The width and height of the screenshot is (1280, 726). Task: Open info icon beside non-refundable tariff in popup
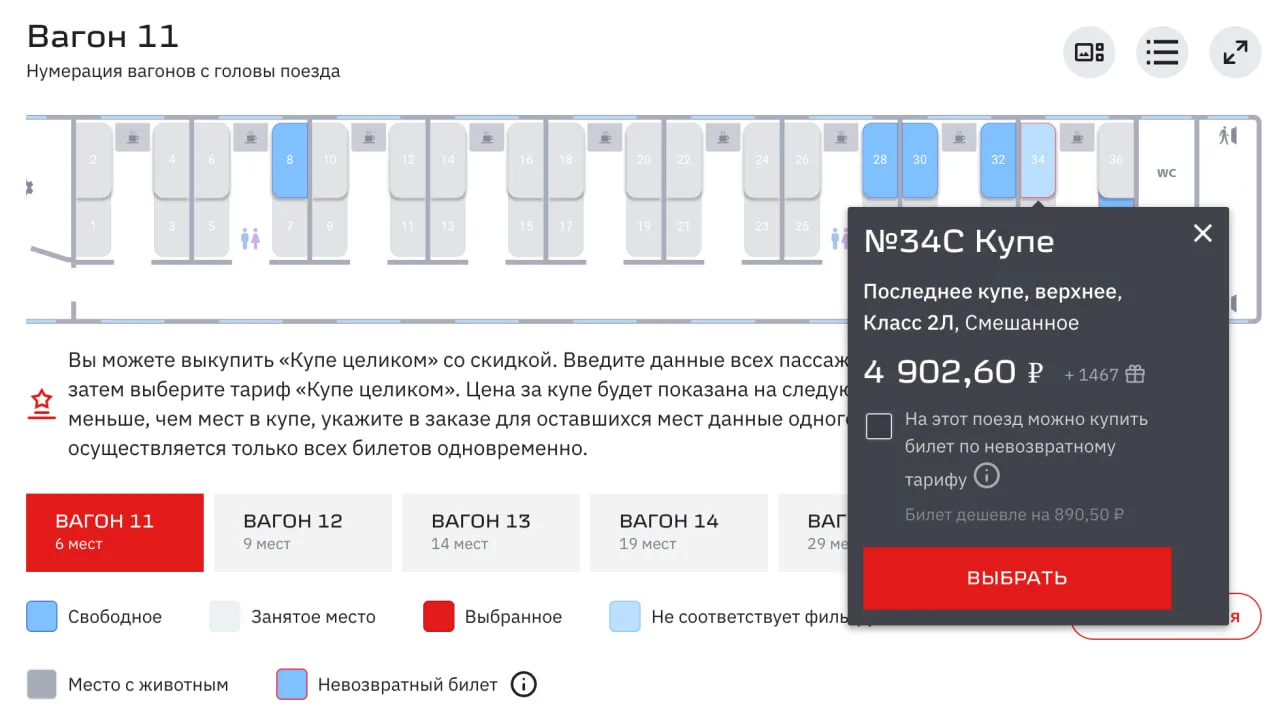coord(987,476)
